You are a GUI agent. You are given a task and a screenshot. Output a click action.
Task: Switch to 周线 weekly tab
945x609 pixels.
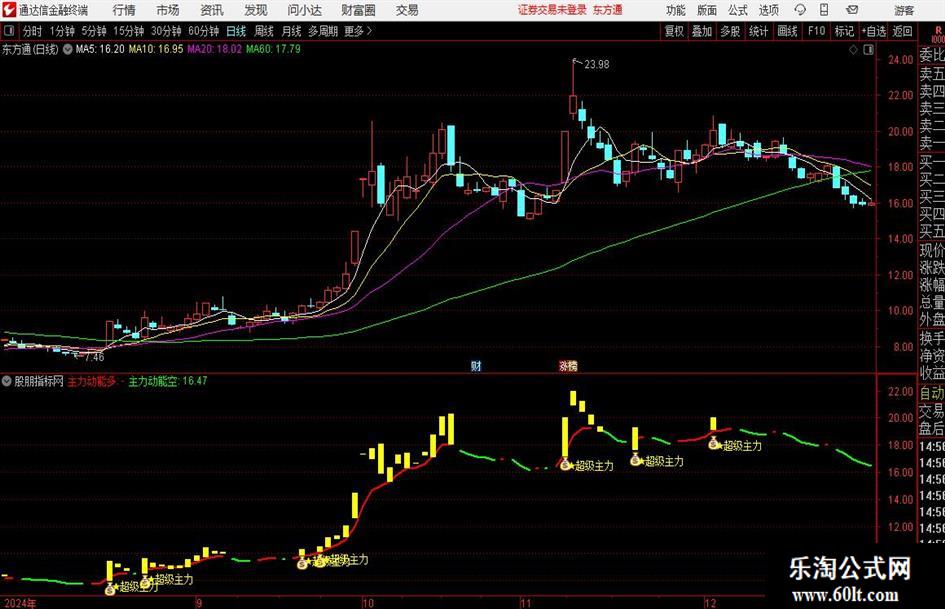(264, 31)
